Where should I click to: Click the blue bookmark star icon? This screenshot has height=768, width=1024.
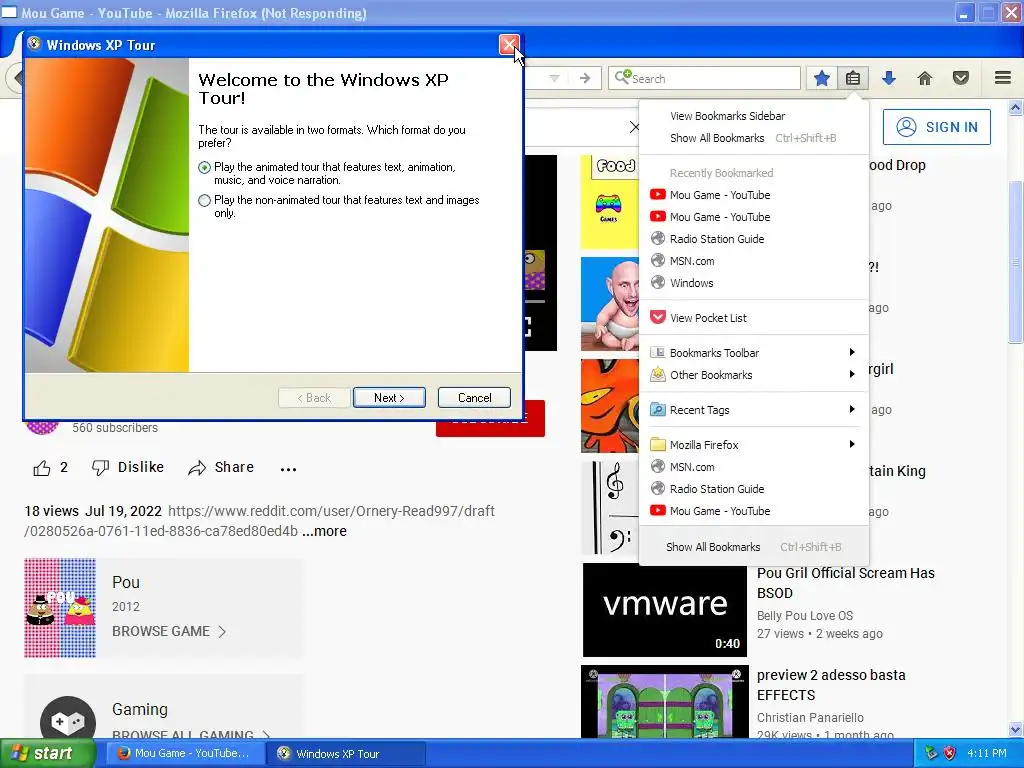pos(822,78)
